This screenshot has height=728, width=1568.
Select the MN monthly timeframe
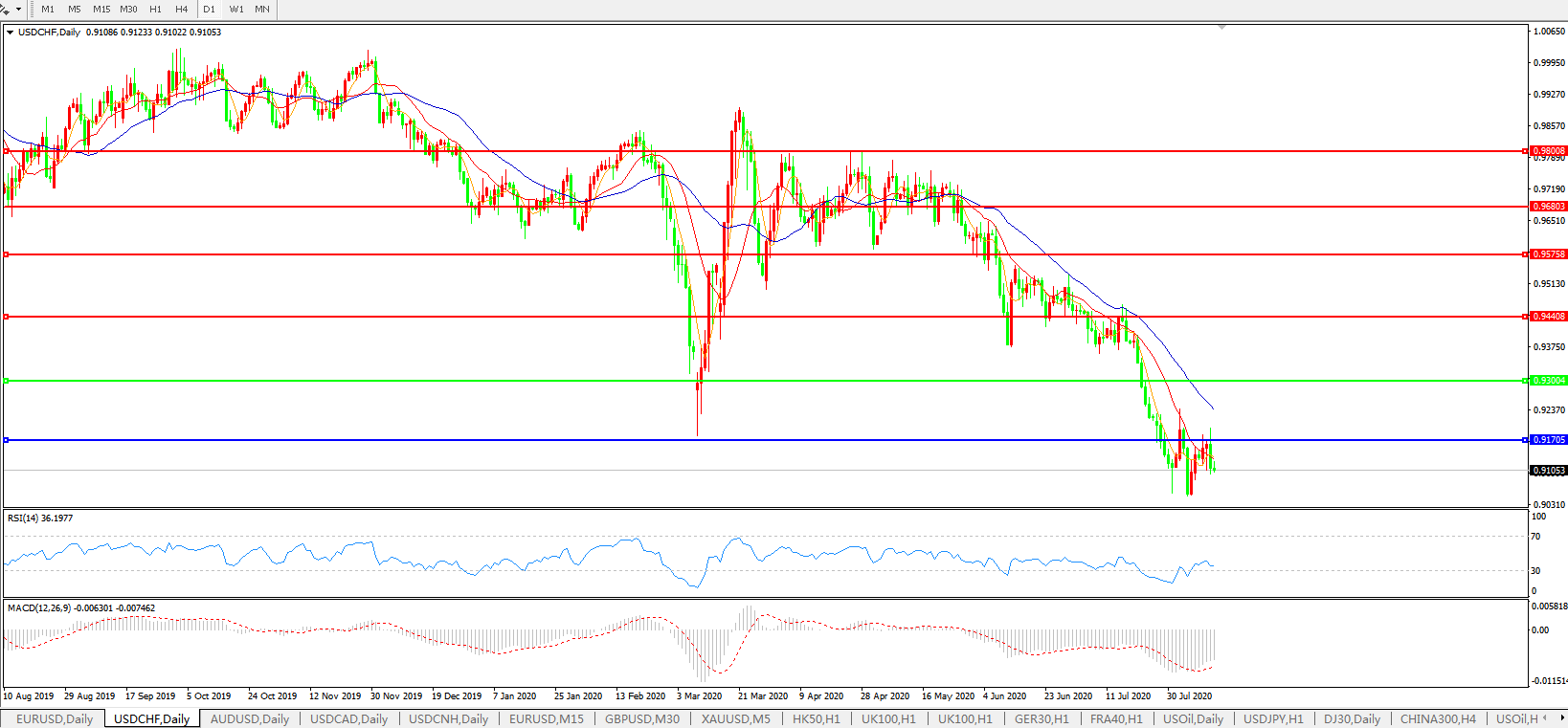[x=262, y=9]
